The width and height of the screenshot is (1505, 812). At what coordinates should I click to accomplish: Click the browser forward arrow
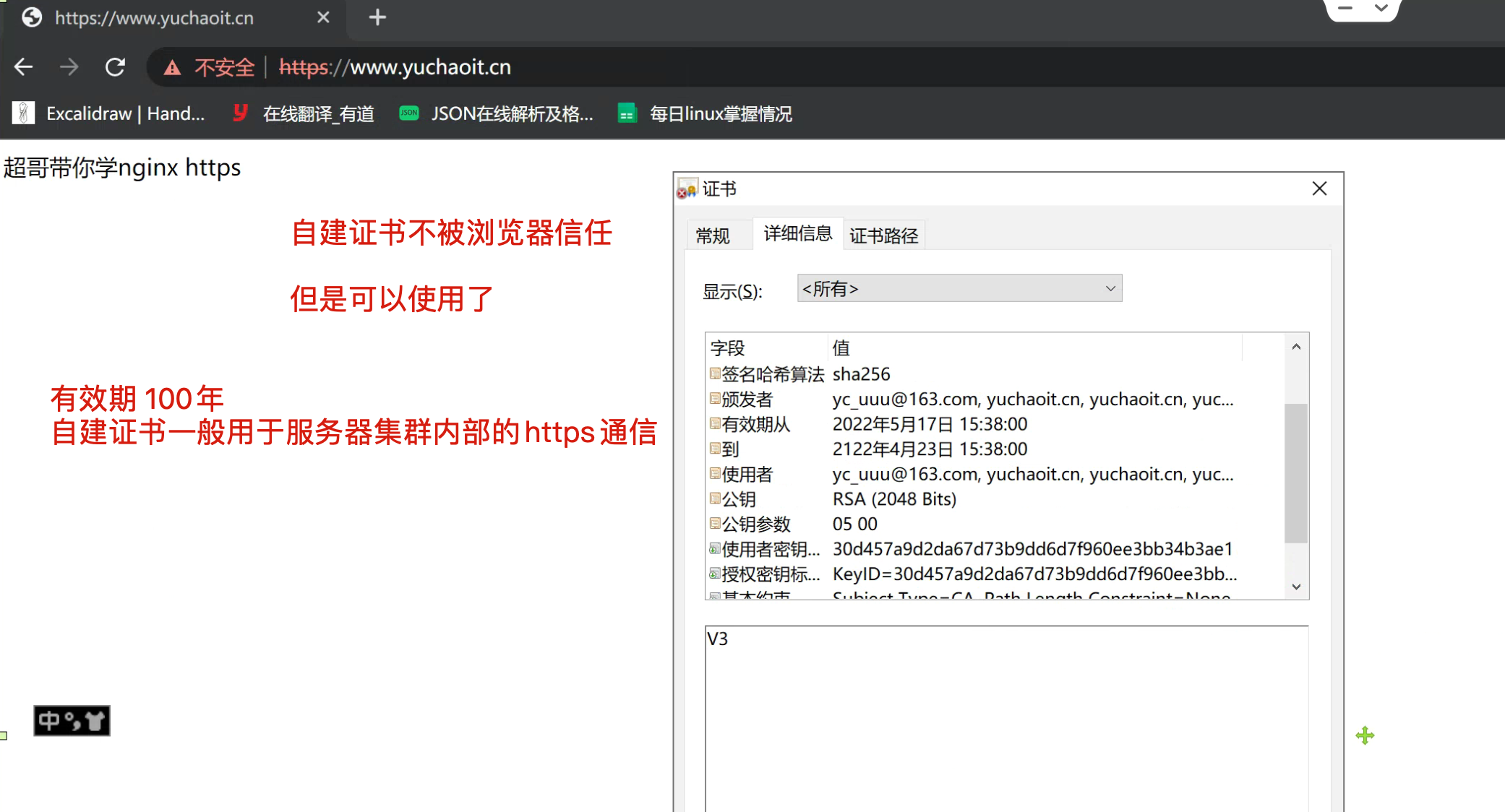coord(69,67)
